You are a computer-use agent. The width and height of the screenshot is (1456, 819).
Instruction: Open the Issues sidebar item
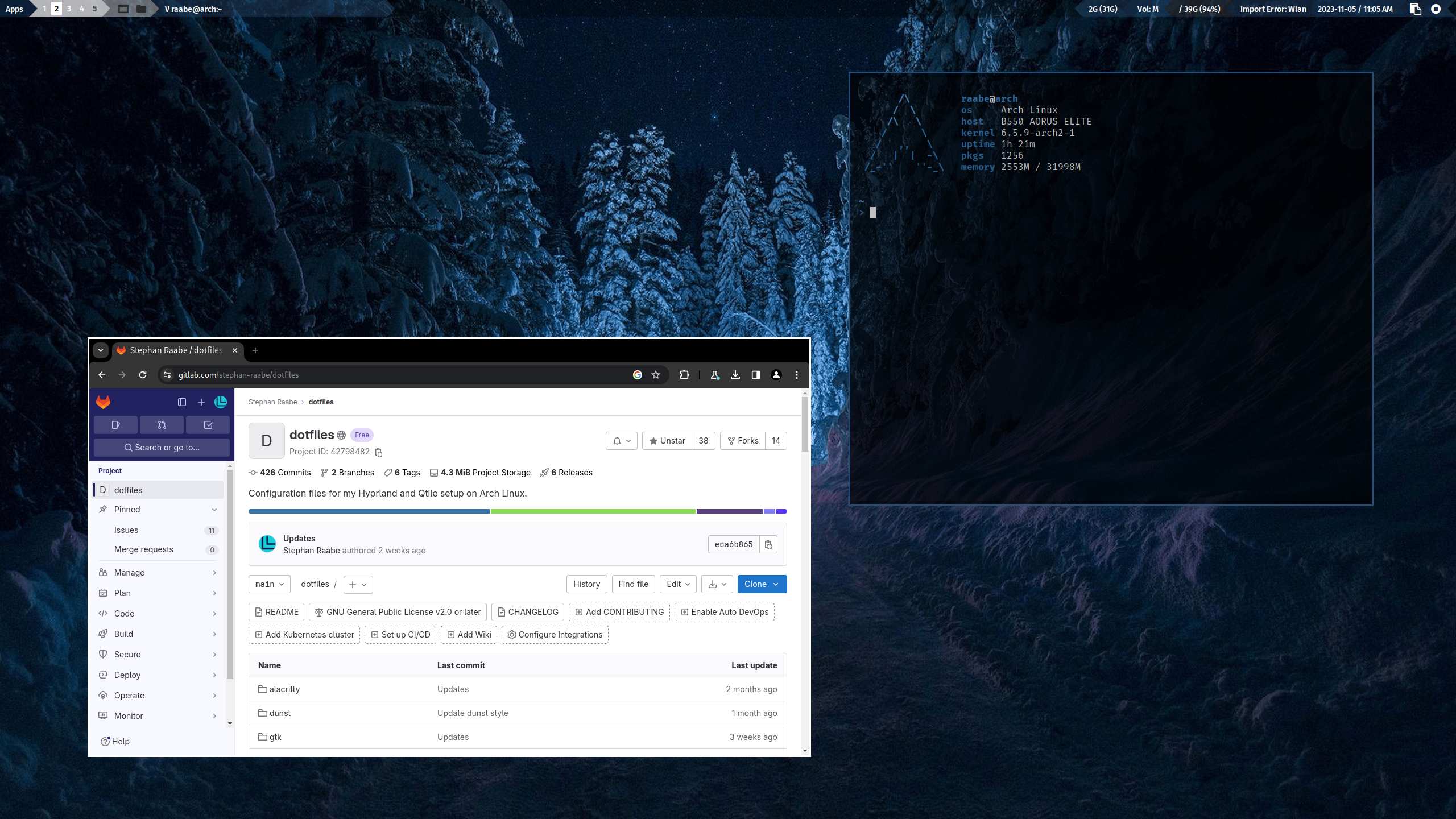pyautogui.click(x=126, y=530)
